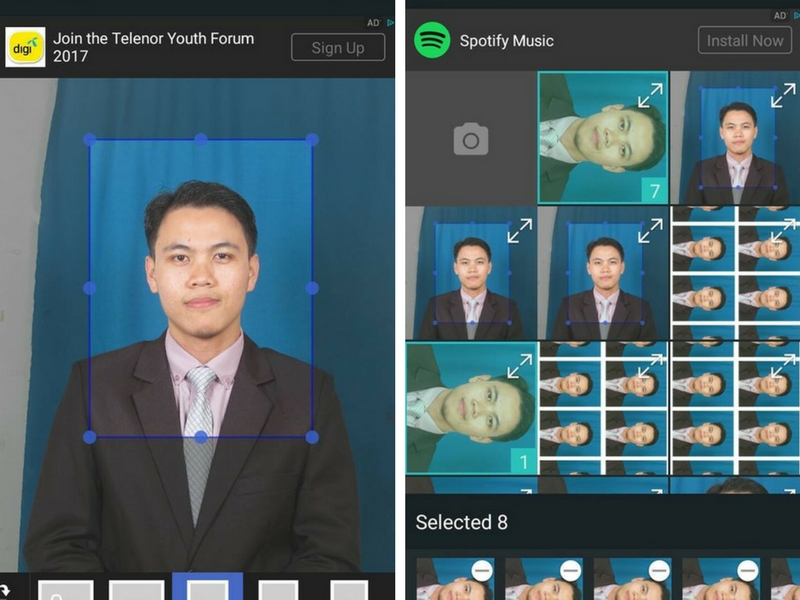Screen dimensions: 800x600
Task: Click the crop box right edge middle handle
Action: click(312, 288)
